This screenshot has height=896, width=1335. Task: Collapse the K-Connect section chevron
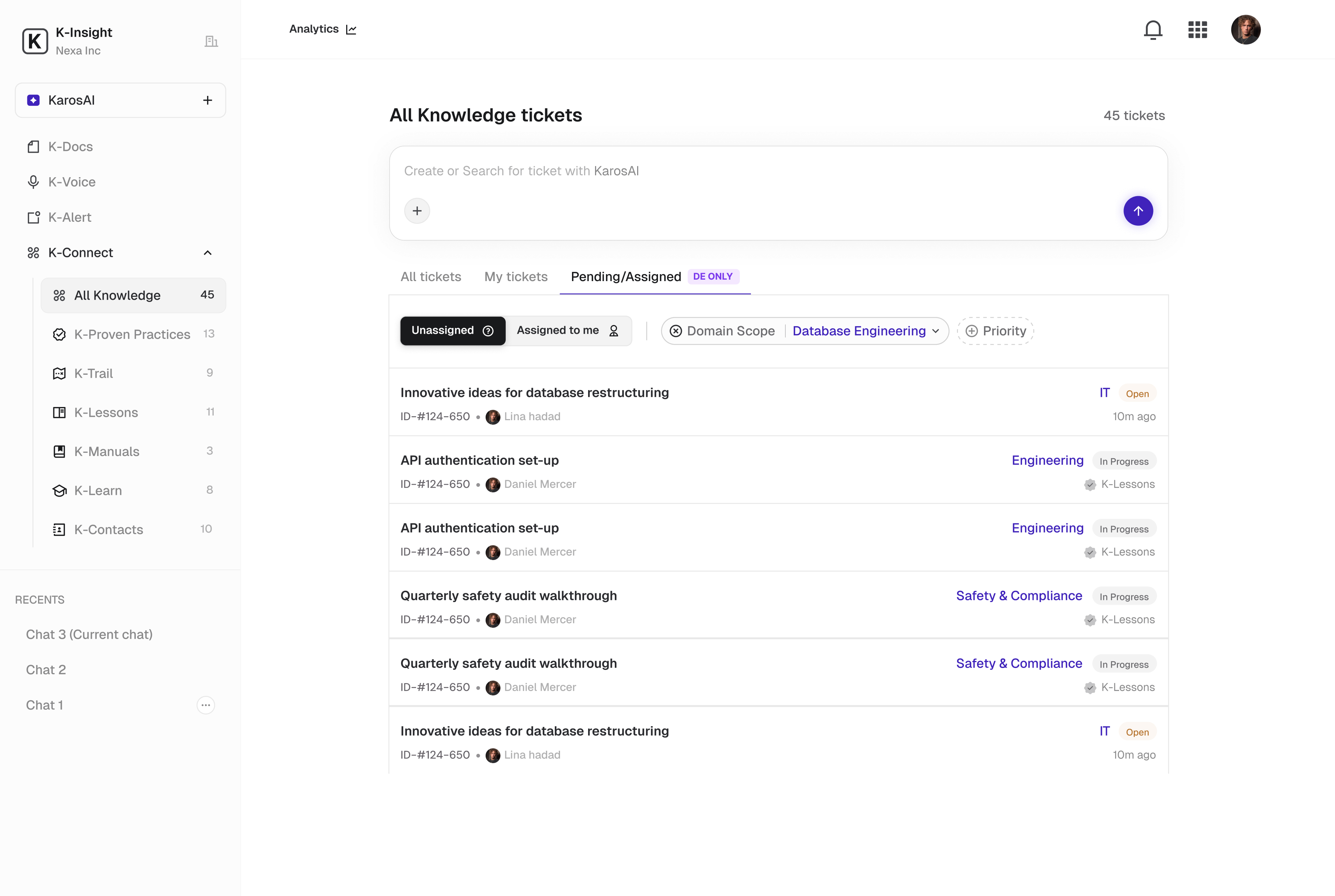[x=207, y=253]
